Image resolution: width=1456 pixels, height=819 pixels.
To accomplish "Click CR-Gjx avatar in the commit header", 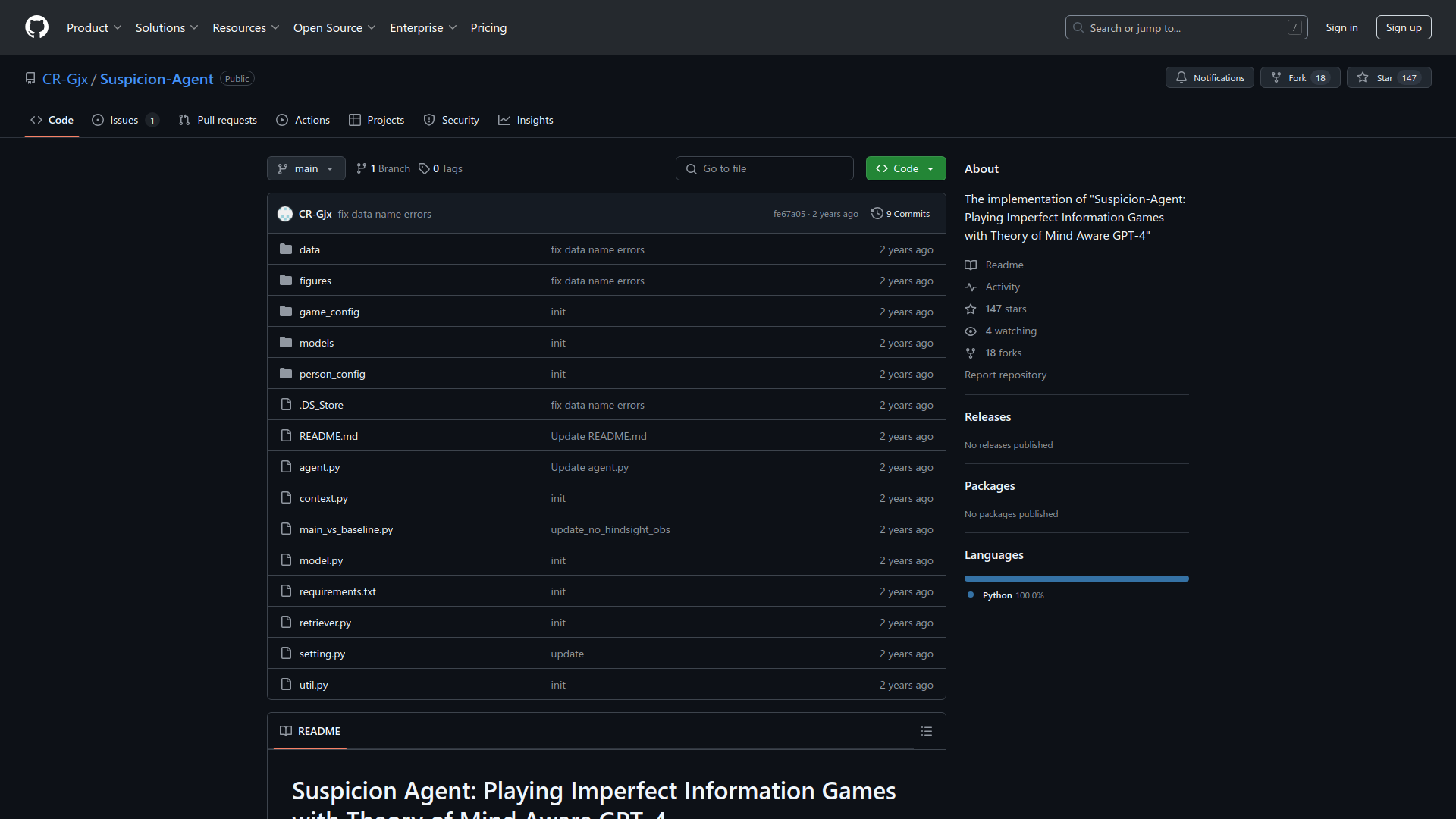I will [285, 214].
